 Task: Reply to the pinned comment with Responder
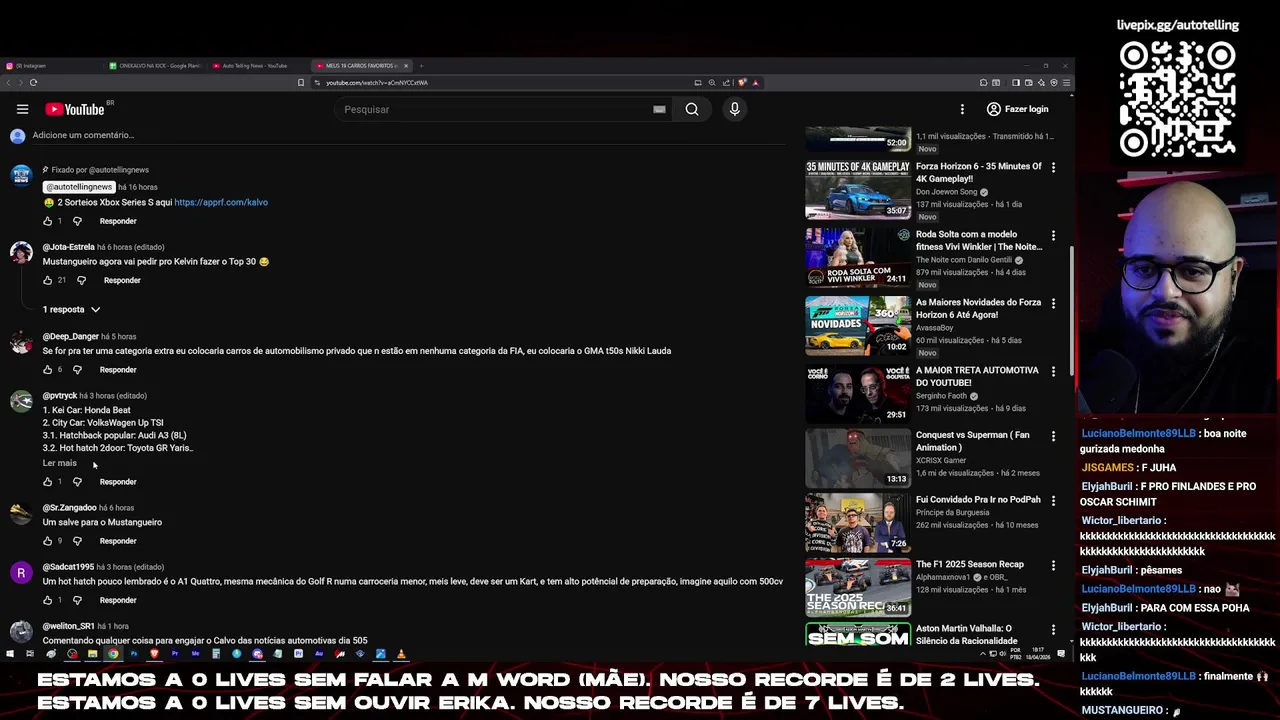pos(118,221)
